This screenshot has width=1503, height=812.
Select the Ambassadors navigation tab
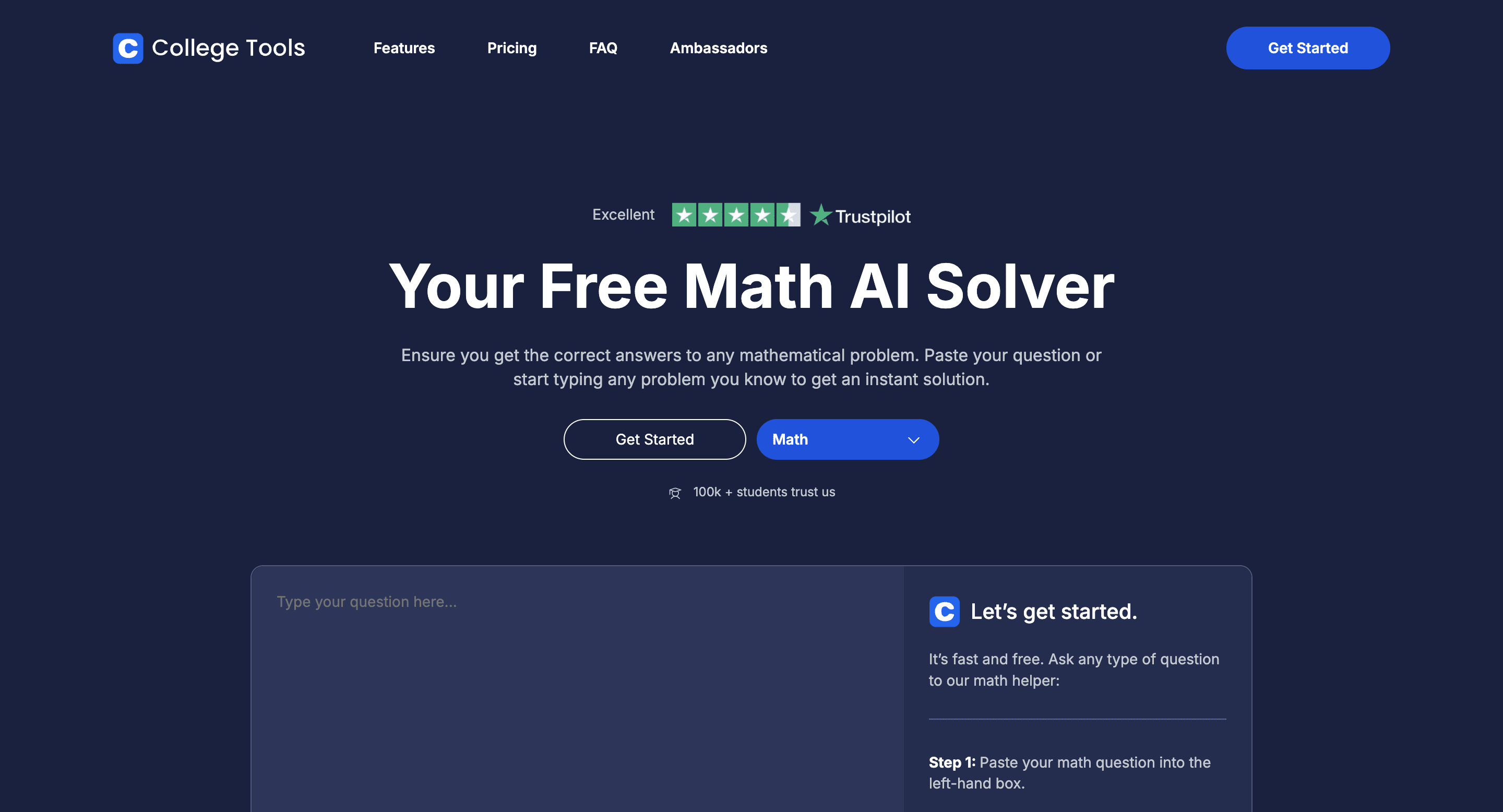click(718, 48)
